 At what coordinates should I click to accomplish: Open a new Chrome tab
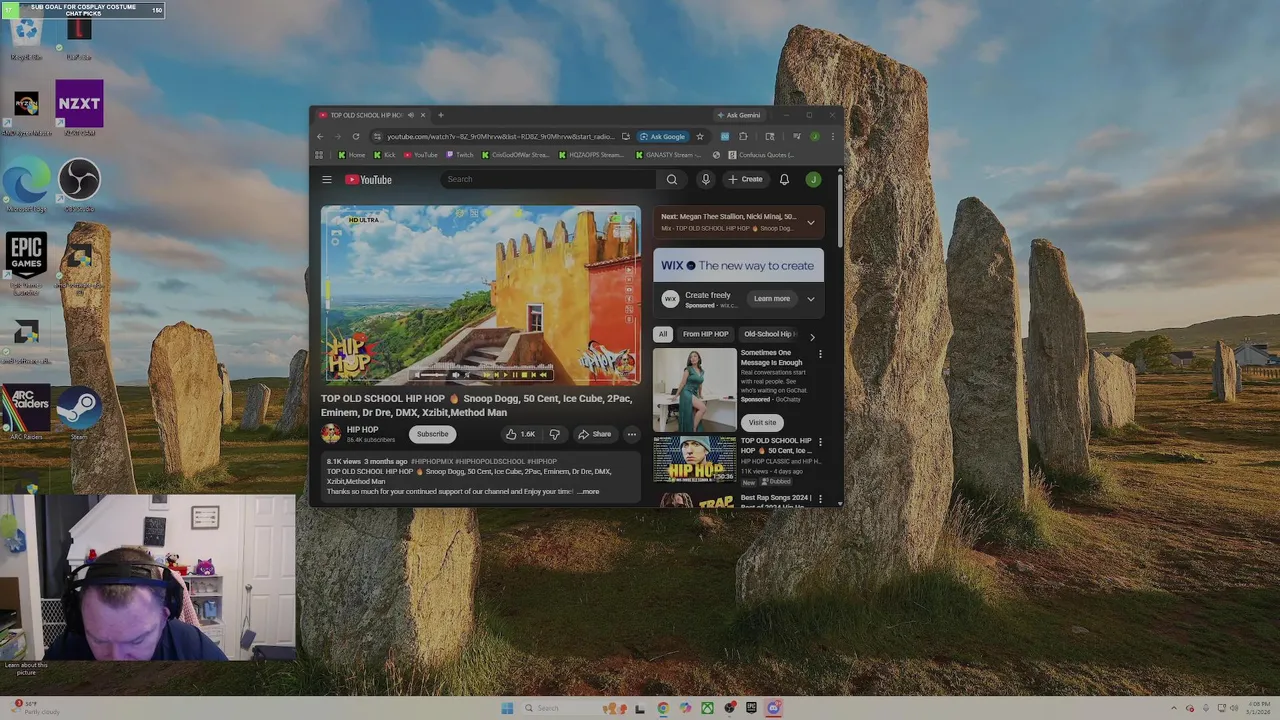440,115
